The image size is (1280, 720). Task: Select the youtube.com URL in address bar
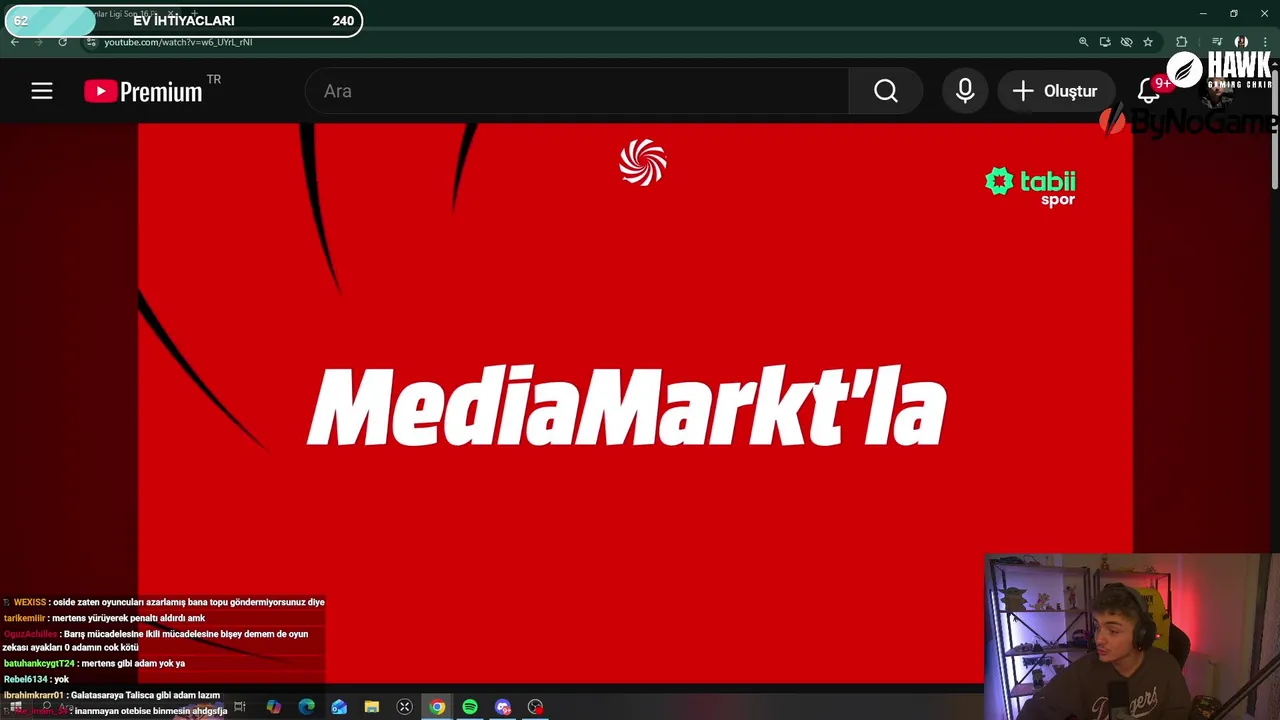[178, 42]
